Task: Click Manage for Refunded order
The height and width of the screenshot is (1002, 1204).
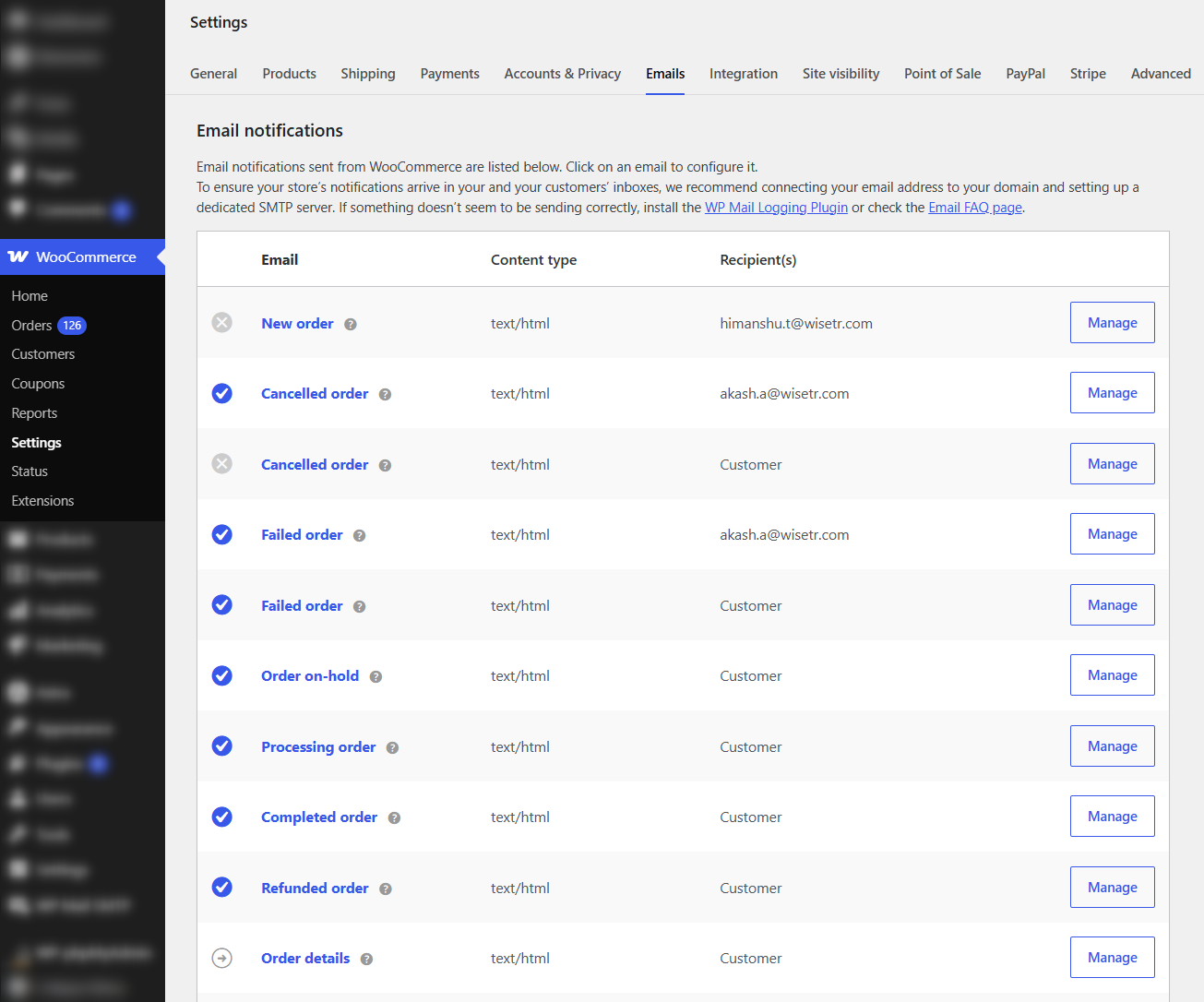Action: (x=1113, y=888)
